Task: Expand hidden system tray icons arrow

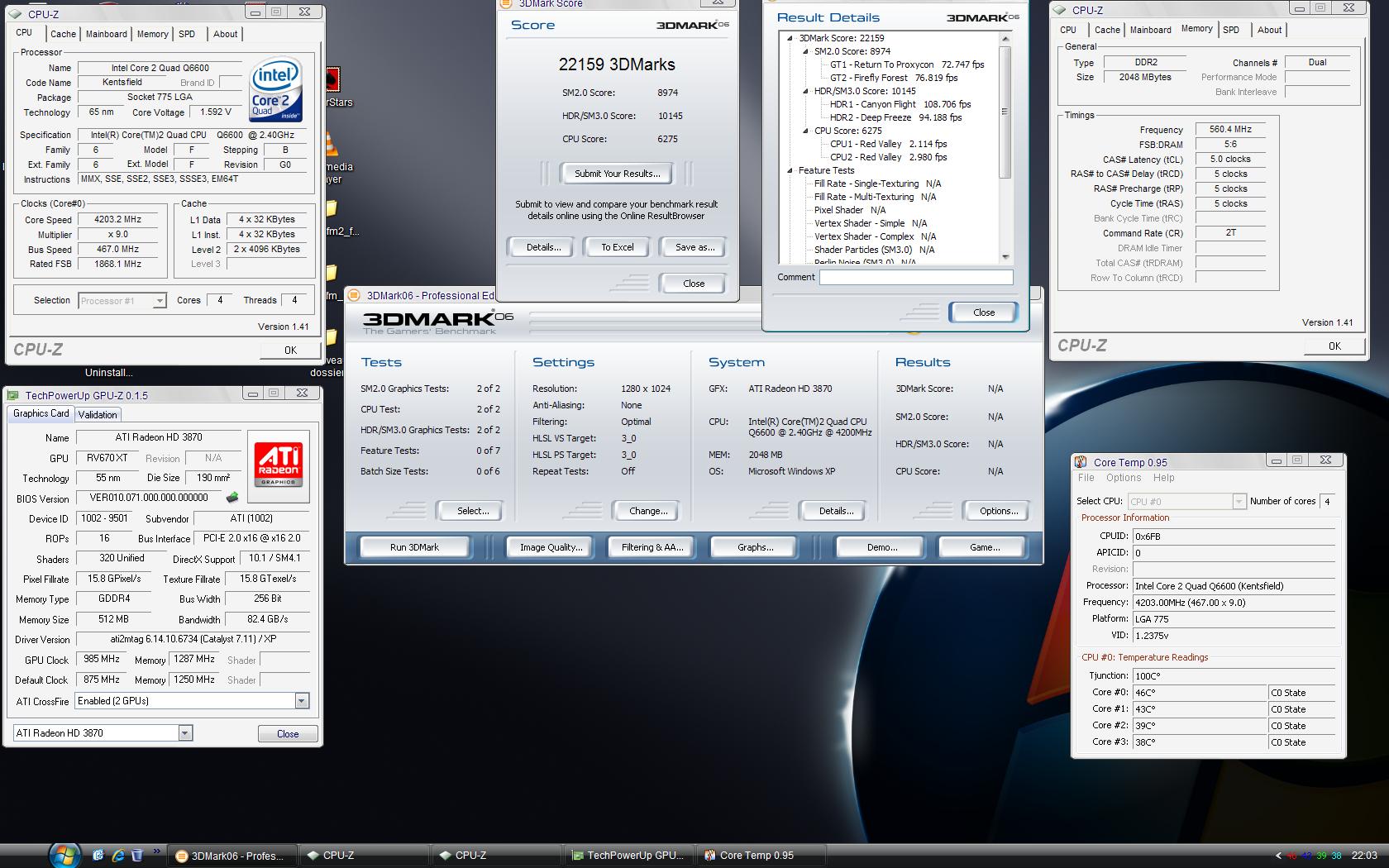Action: coord(1278,856)
